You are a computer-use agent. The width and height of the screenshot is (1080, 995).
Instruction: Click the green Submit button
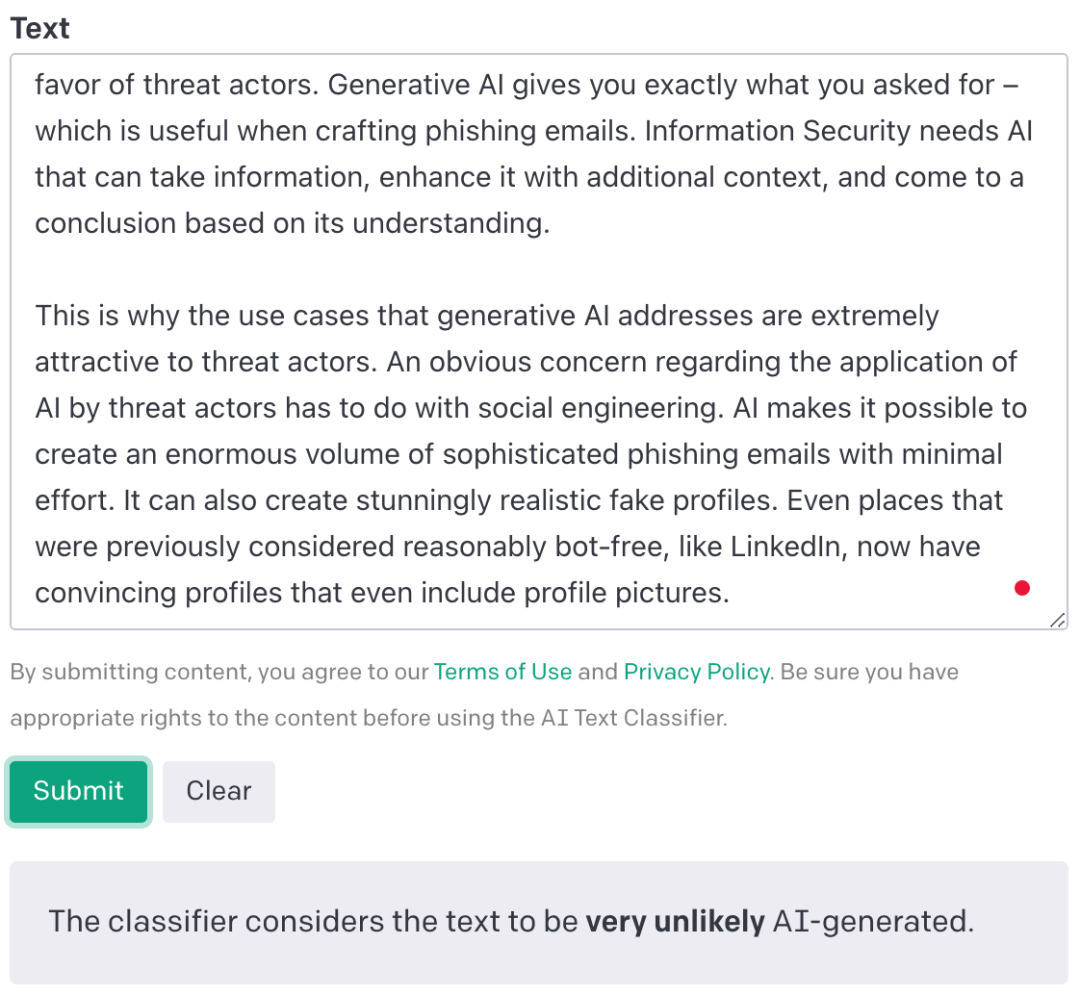pos(78,791)
